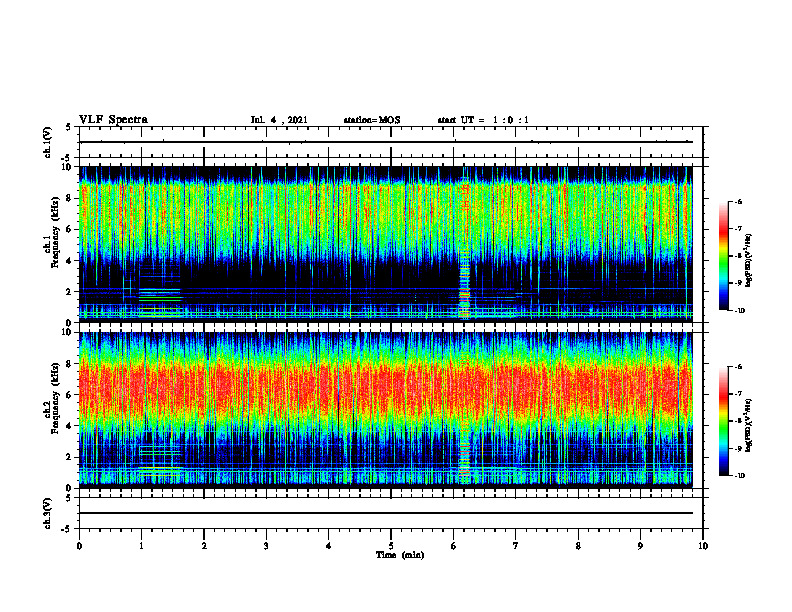Viewport: 792px width, 612px height.
Task: Click the time axis tick label "3"
Action: [x=266, y=546]
